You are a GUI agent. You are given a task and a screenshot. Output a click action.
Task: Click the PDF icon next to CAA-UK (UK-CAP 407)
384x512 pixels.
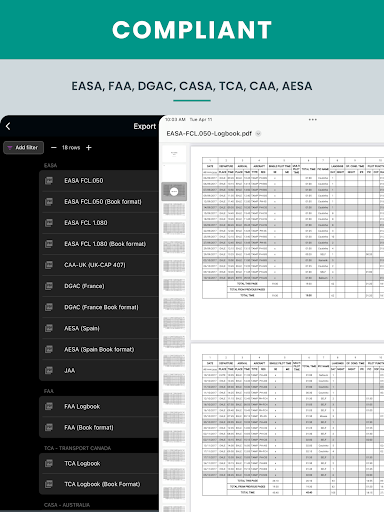tap(49, 265)
